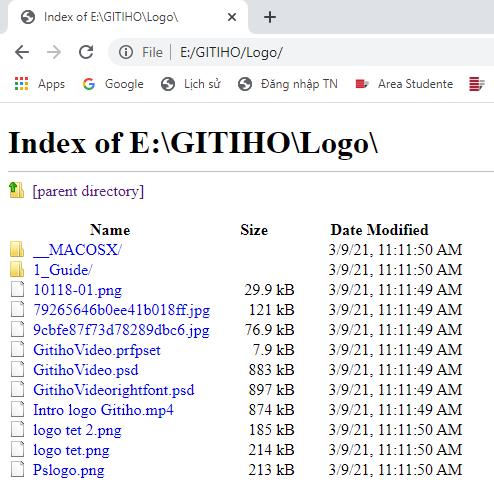
Task: Click the 29.9 kB size value
Action: pyautogui.click(x=269, y=290)
